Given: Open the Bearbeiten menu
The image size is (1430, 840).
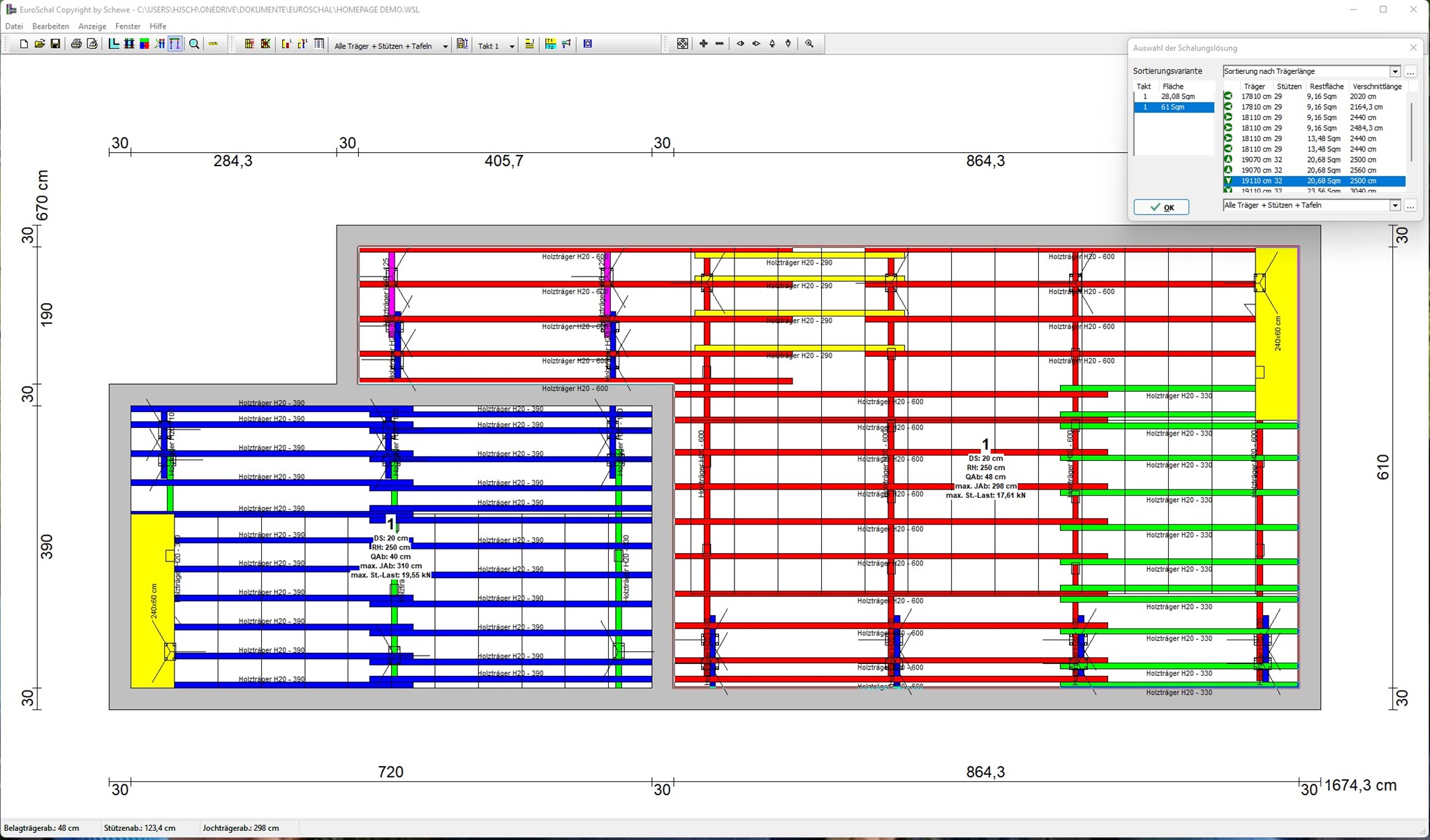Looking at the screenshot, I should pos(50,27).
